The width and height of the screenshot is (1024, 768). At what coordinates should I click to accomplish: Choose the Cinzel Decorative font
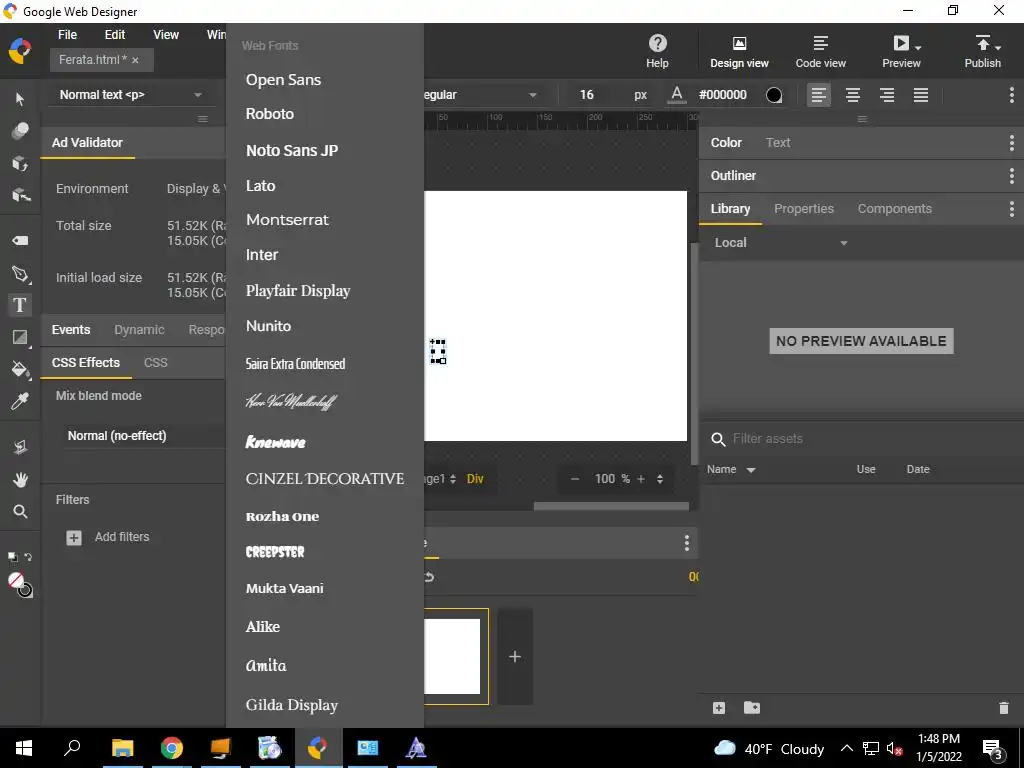pyautogui.click(x=325, y=479)
